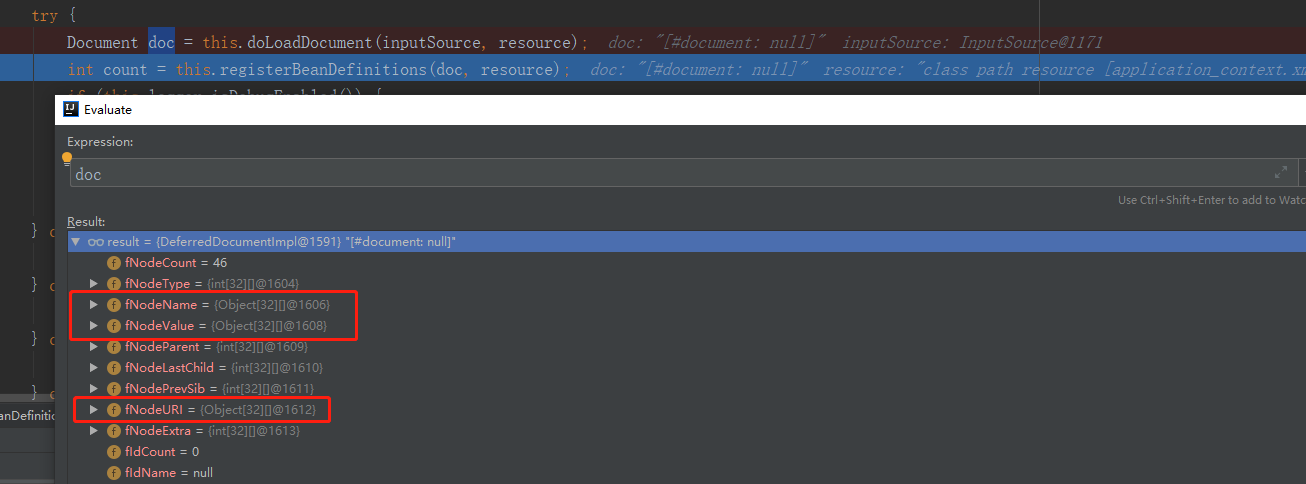1306x484 pixels.
Task: Click the watch glasses icon on result row
Action: click(x=96, y=242)
